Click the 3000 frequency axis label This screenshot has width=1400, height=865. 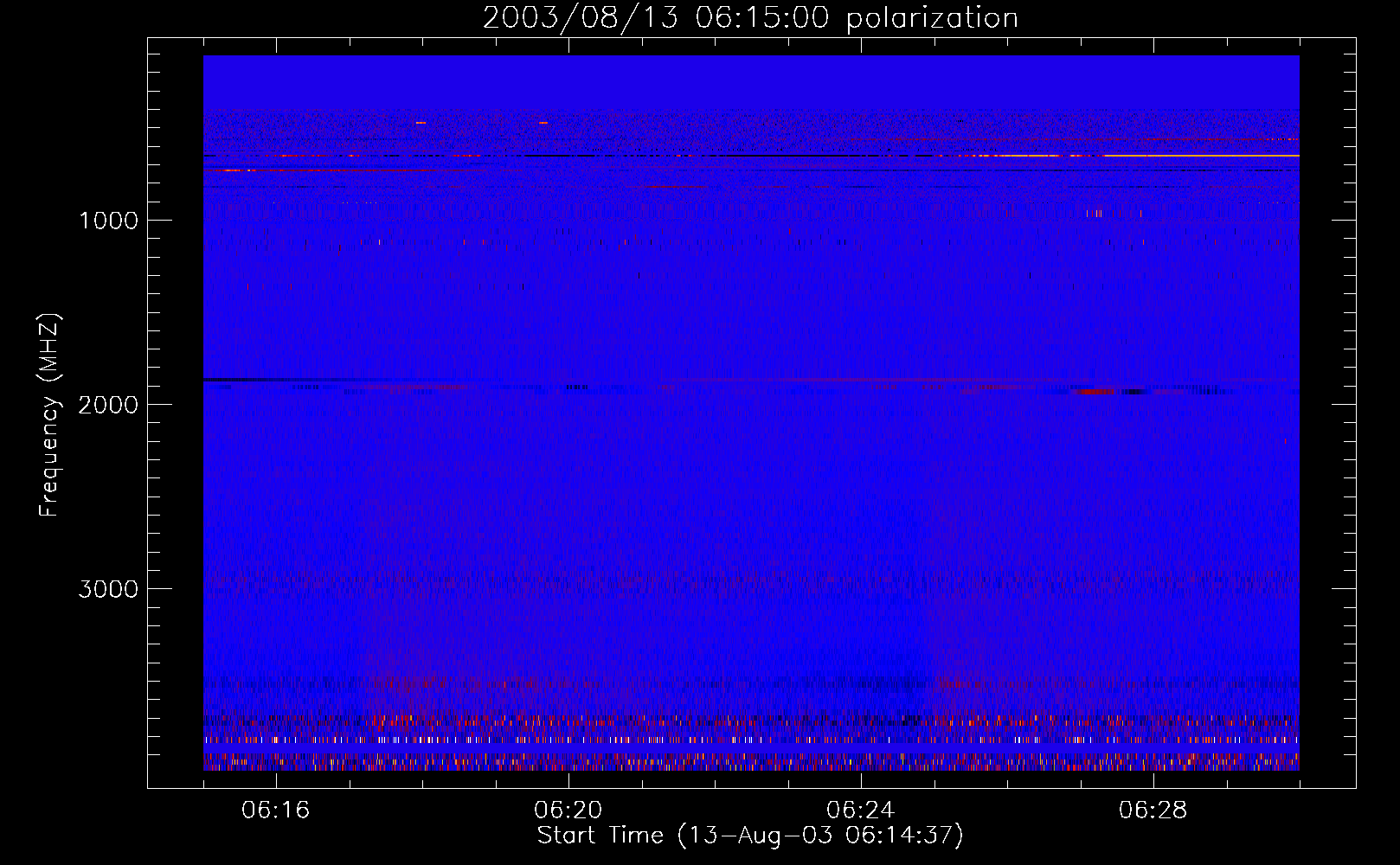click(108, 589)
